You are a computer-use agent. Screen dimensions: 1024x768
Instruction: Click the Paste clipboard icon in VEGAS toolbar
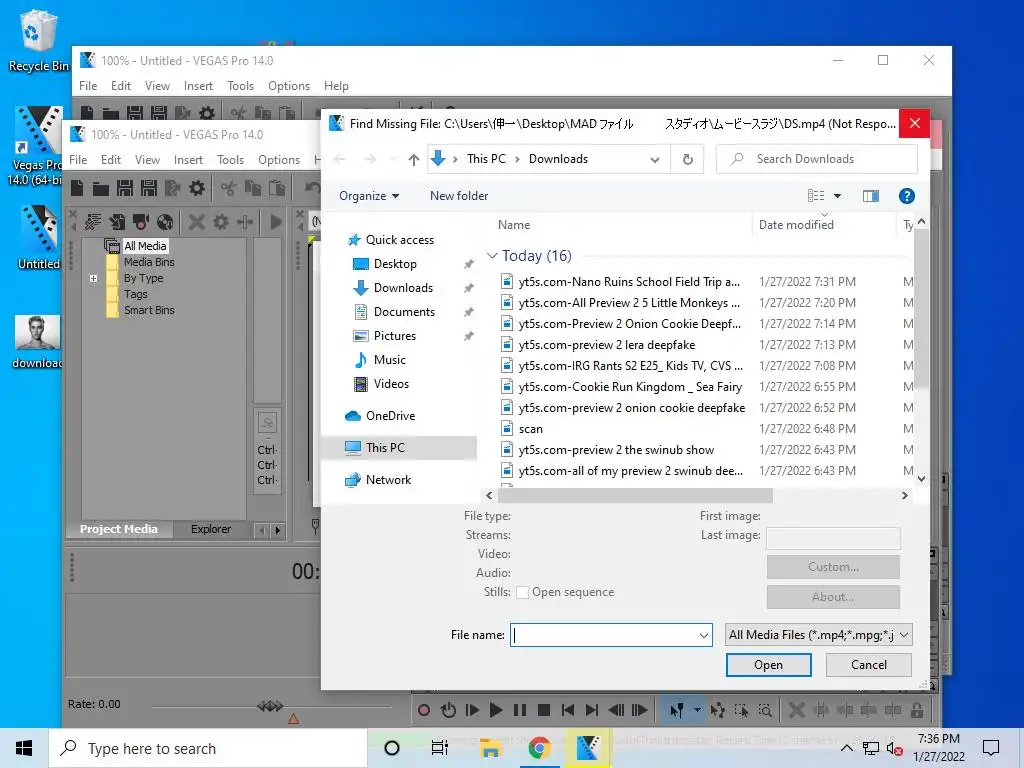(x=277, y=189)
